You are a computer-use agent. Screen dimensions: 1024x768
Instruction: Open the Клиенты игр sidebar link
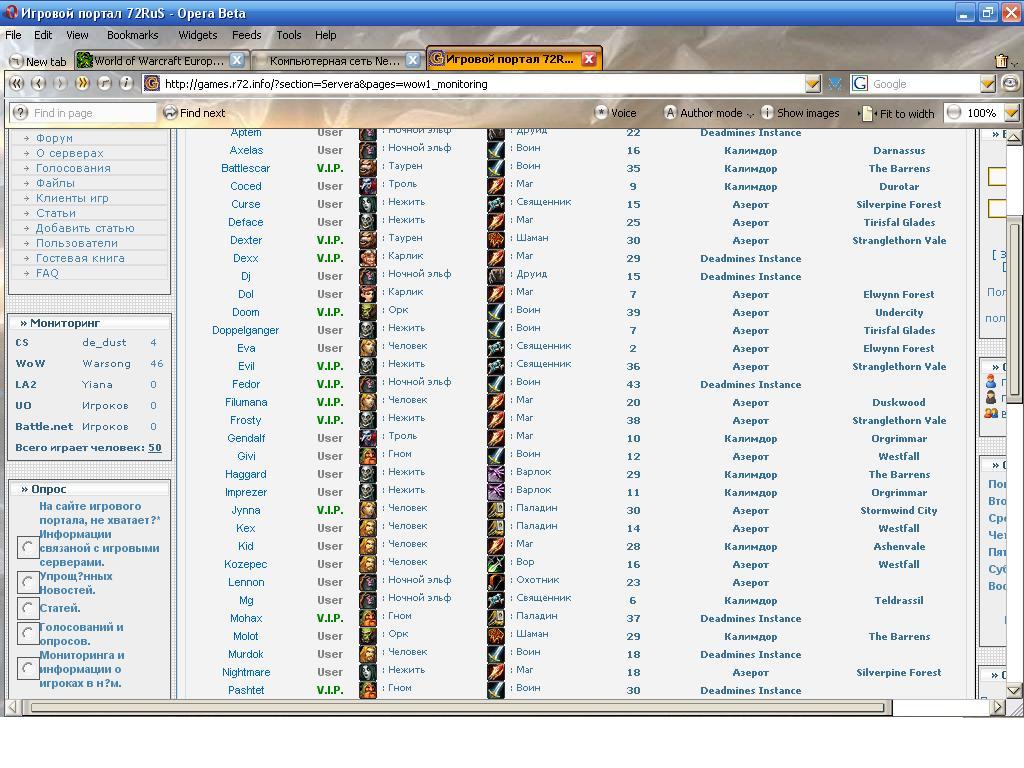[72, 199]
